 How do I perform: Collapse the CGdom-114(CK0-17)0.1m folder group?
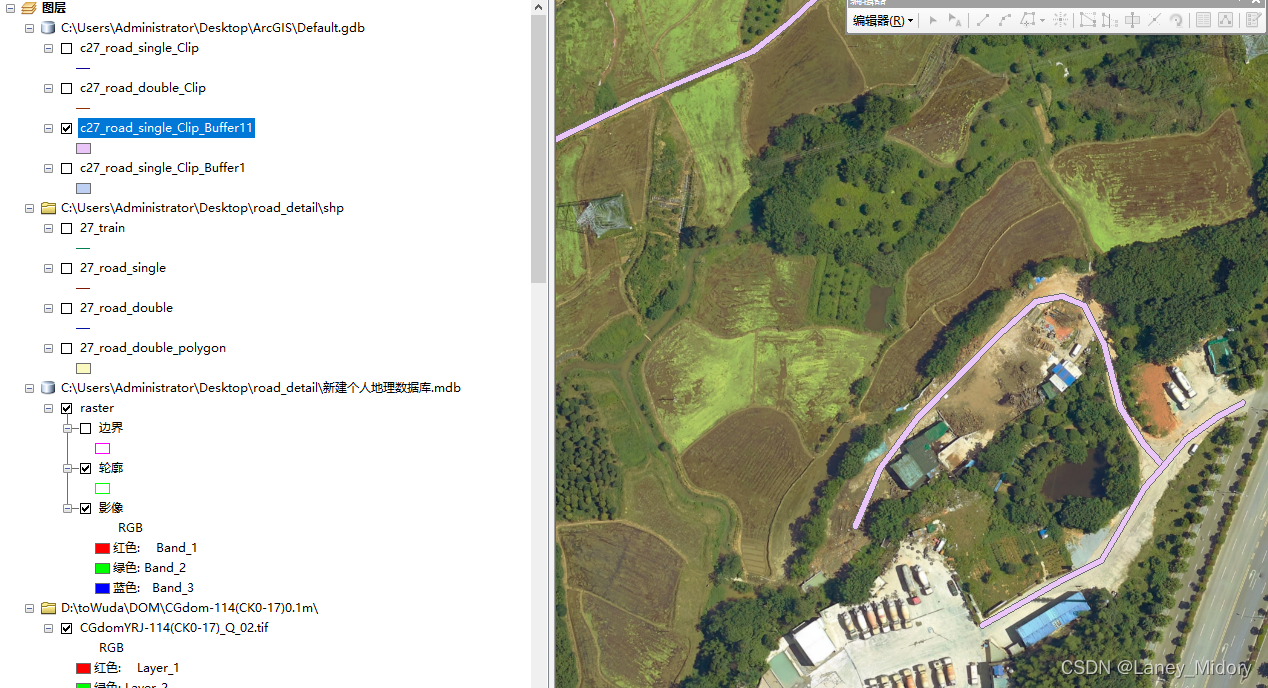click(29, 608)
